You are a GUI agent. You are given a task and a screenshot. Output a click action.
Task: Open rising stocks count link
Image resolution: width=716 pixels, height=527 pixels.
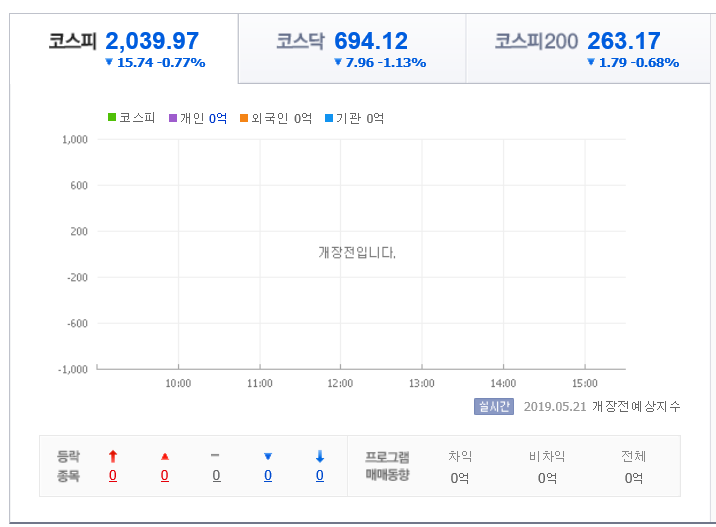click(x=165, y=475)
